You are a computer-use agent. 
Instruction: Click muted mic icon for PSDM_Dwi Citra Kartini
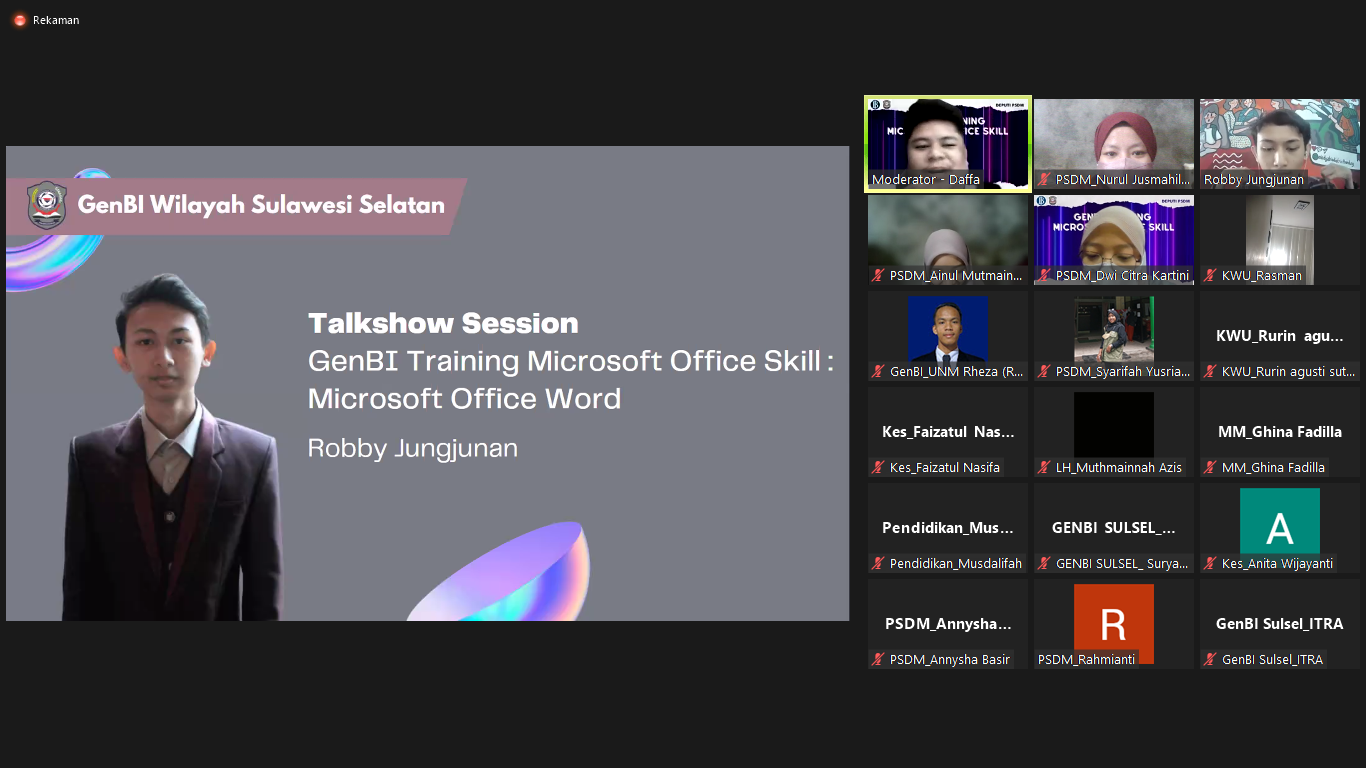[1044, 276]
